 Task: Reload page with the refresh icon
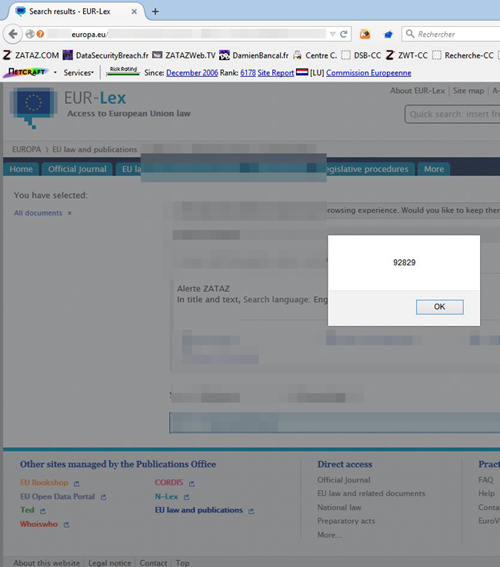[344, 34]
